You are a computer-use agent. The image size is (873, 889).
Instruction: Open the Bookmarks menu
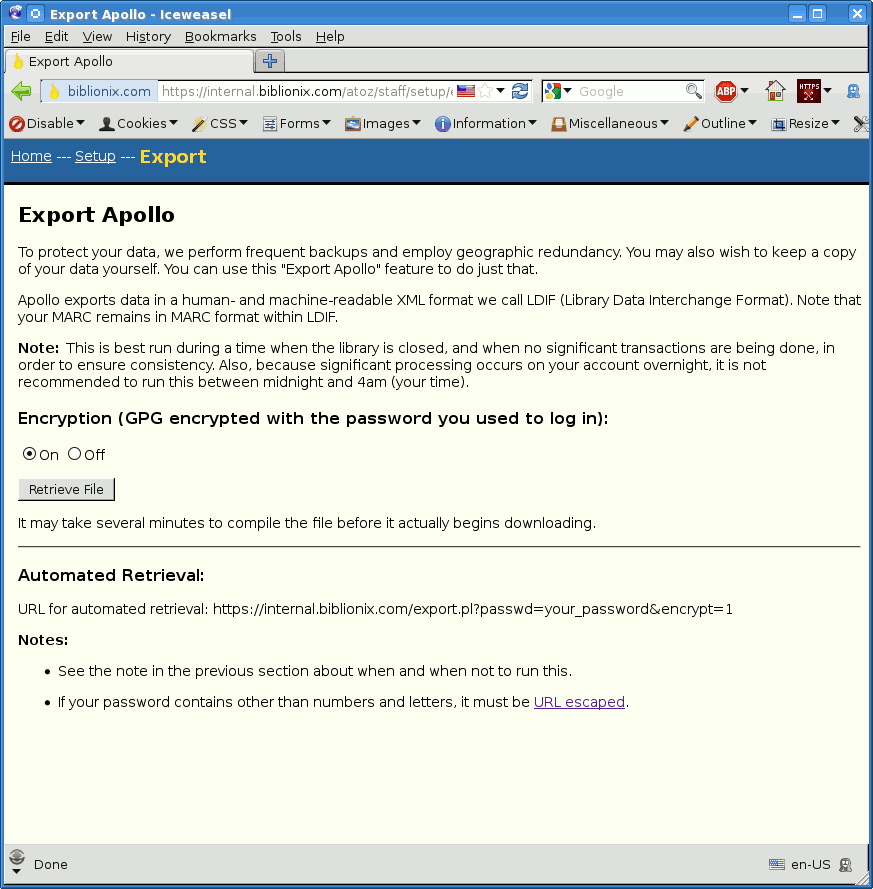[x=220, y=36]
